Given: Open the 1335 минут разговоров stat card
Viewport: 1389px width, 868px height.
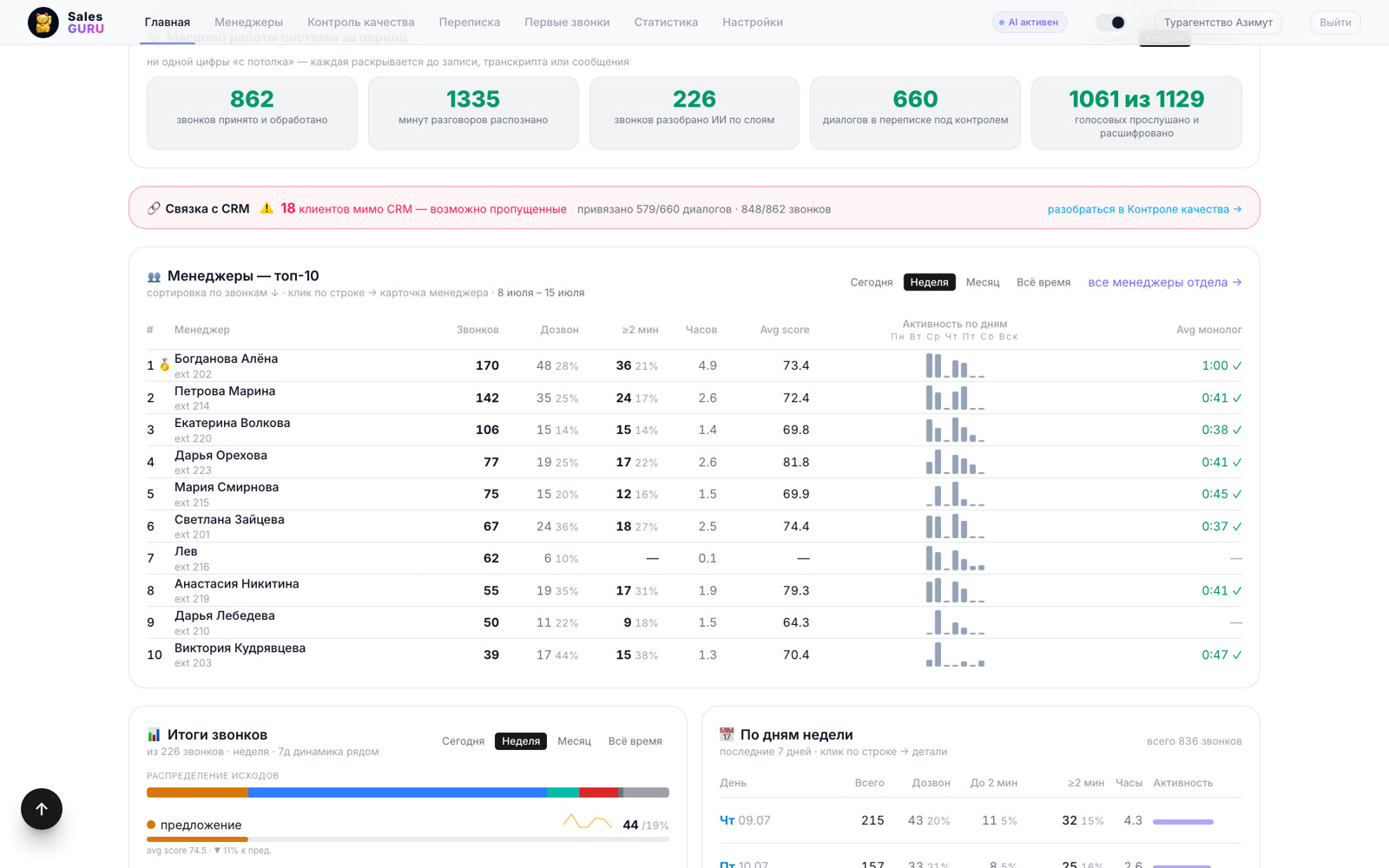Looking at the screenshot, I should point(473,113).
